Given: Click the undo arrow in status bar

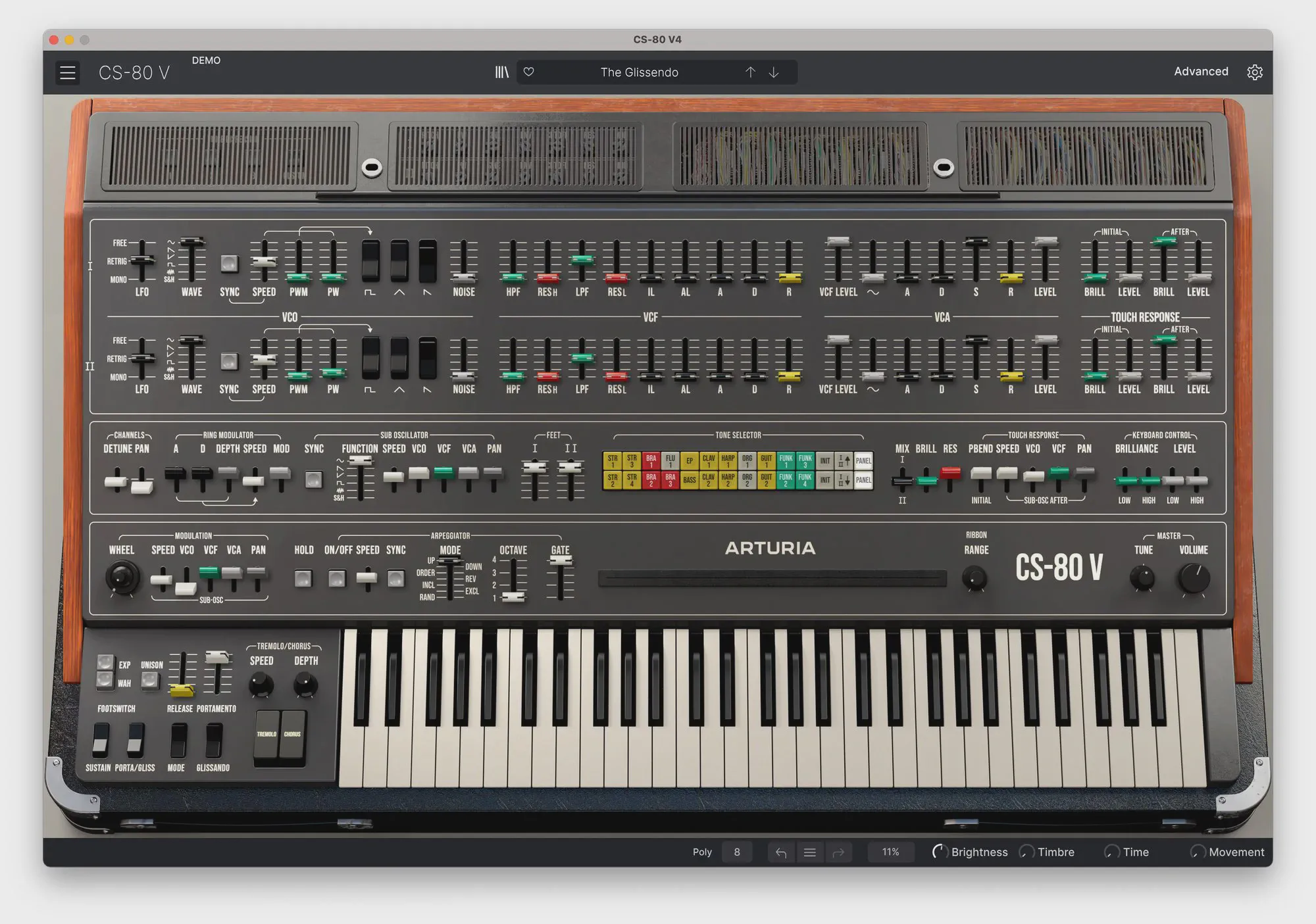Looking at the screenshot, I should click(781, 852).
